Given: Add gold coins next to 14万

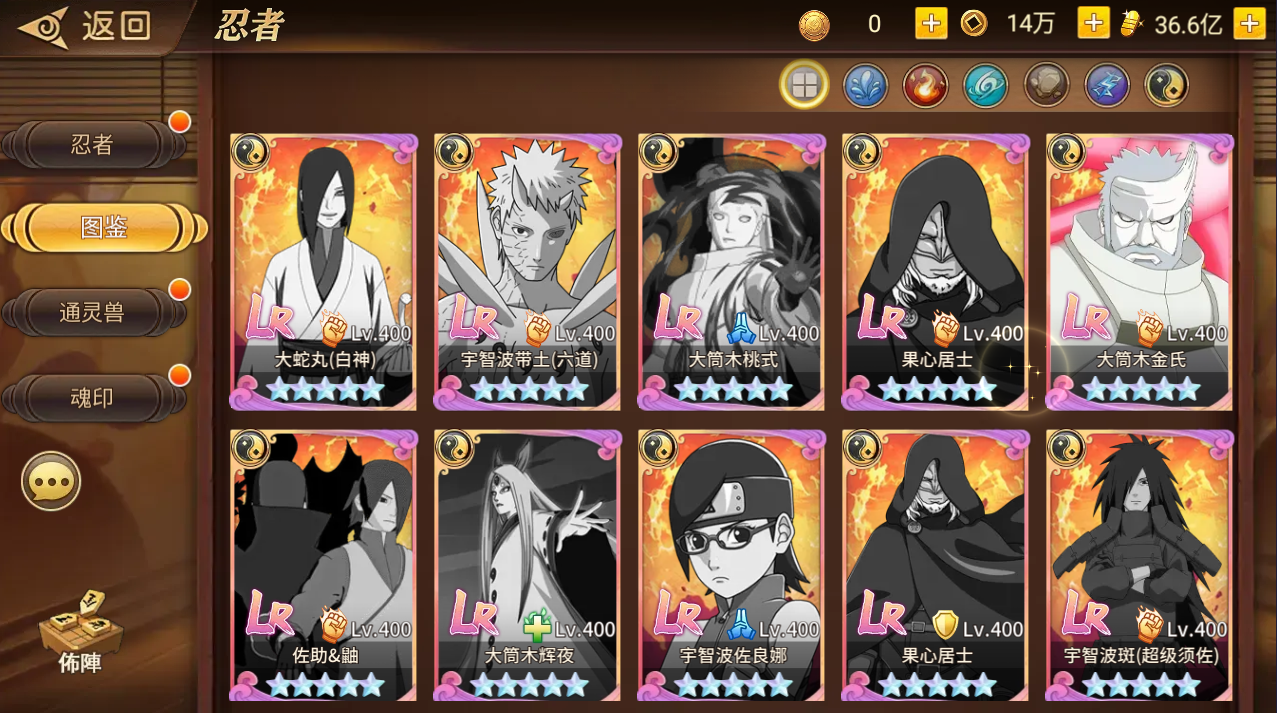Looking at the screenshot, I should [1093, 23].
